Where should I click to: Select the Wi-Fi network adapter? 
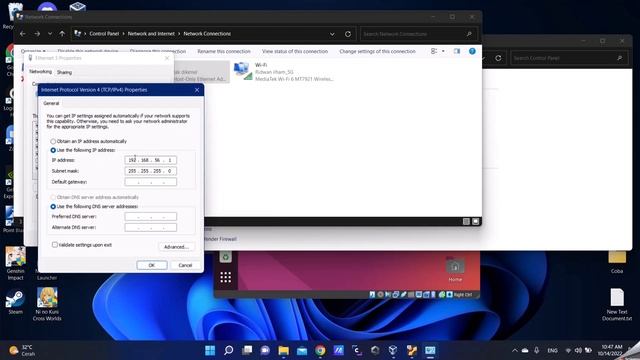(284, 72)
